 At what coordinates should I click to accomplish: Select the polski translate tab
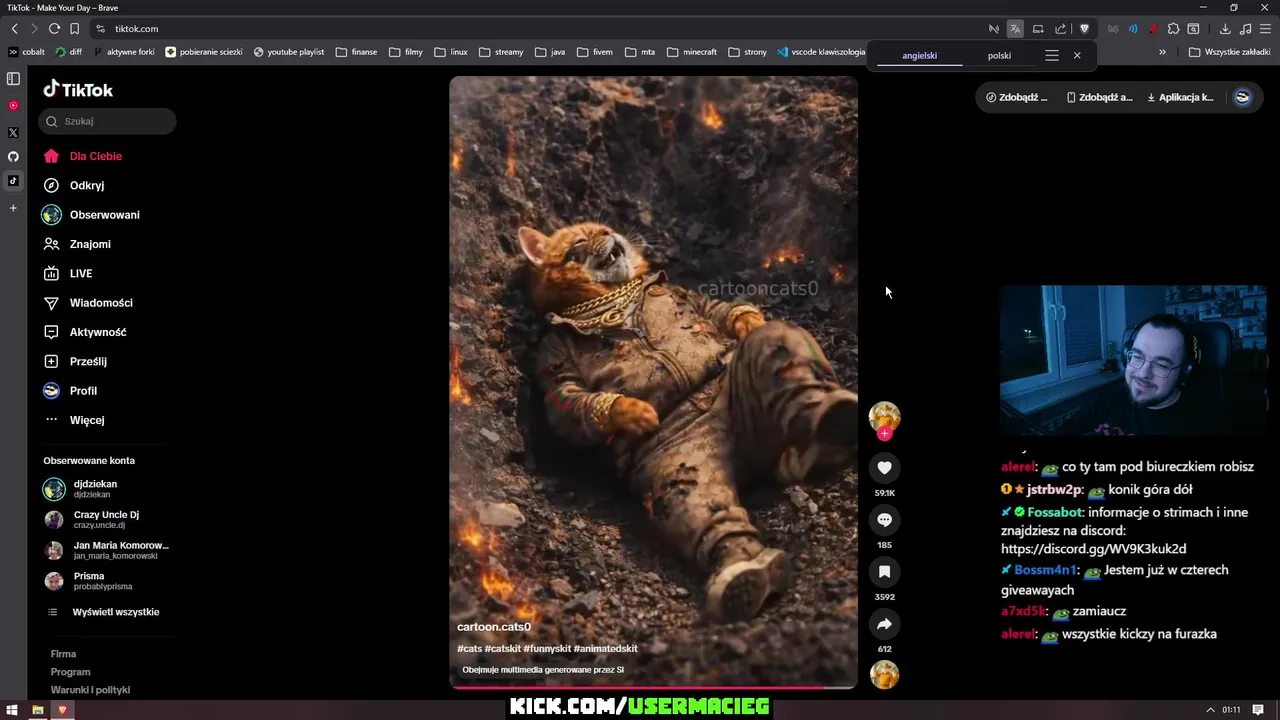tap(999, 56)
